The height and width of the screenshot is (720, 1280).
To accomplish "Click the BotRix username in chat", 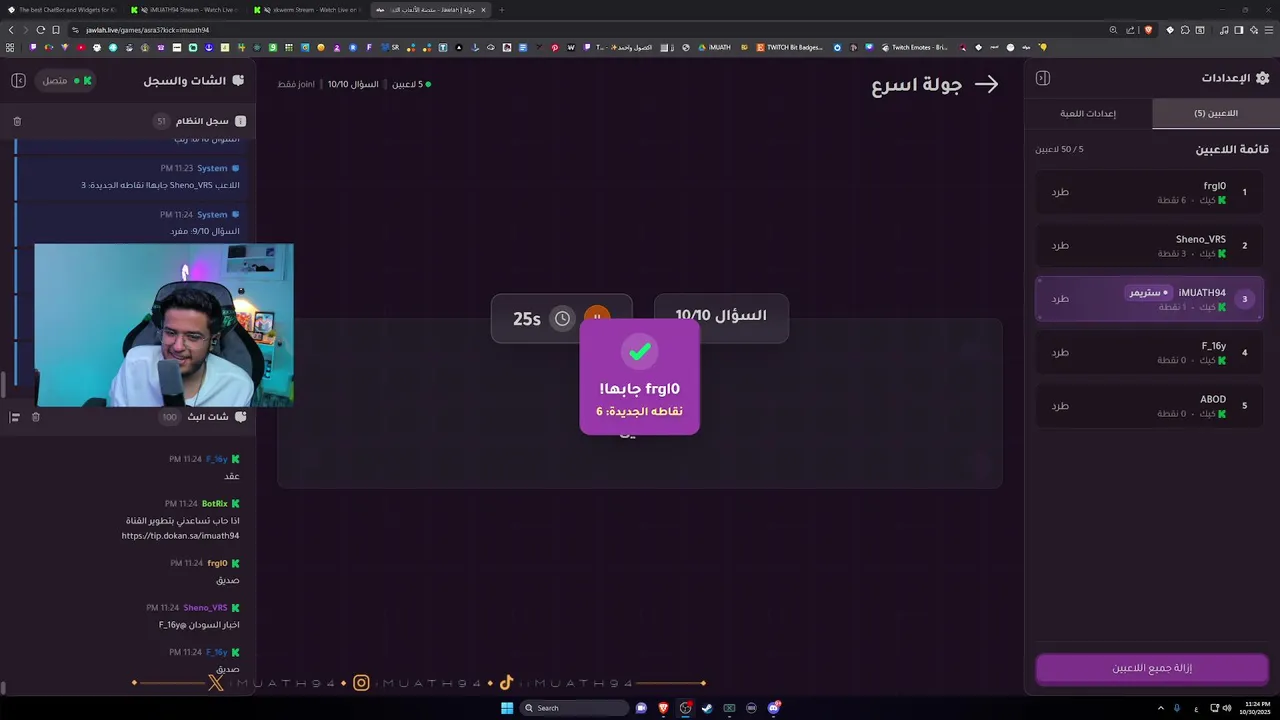I will pyautogui.click(x=215, y=504).
